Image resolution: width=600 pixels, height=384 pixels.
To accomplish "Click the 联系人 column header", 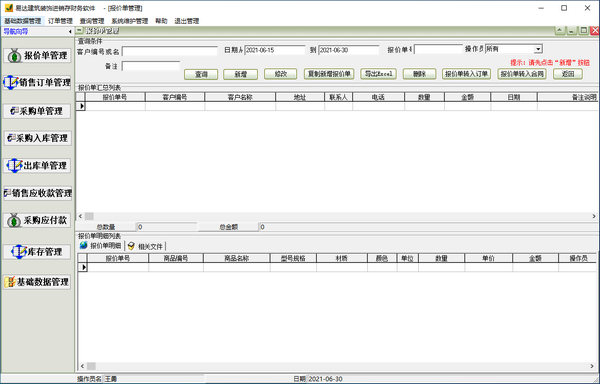I will tap(338, 97).
